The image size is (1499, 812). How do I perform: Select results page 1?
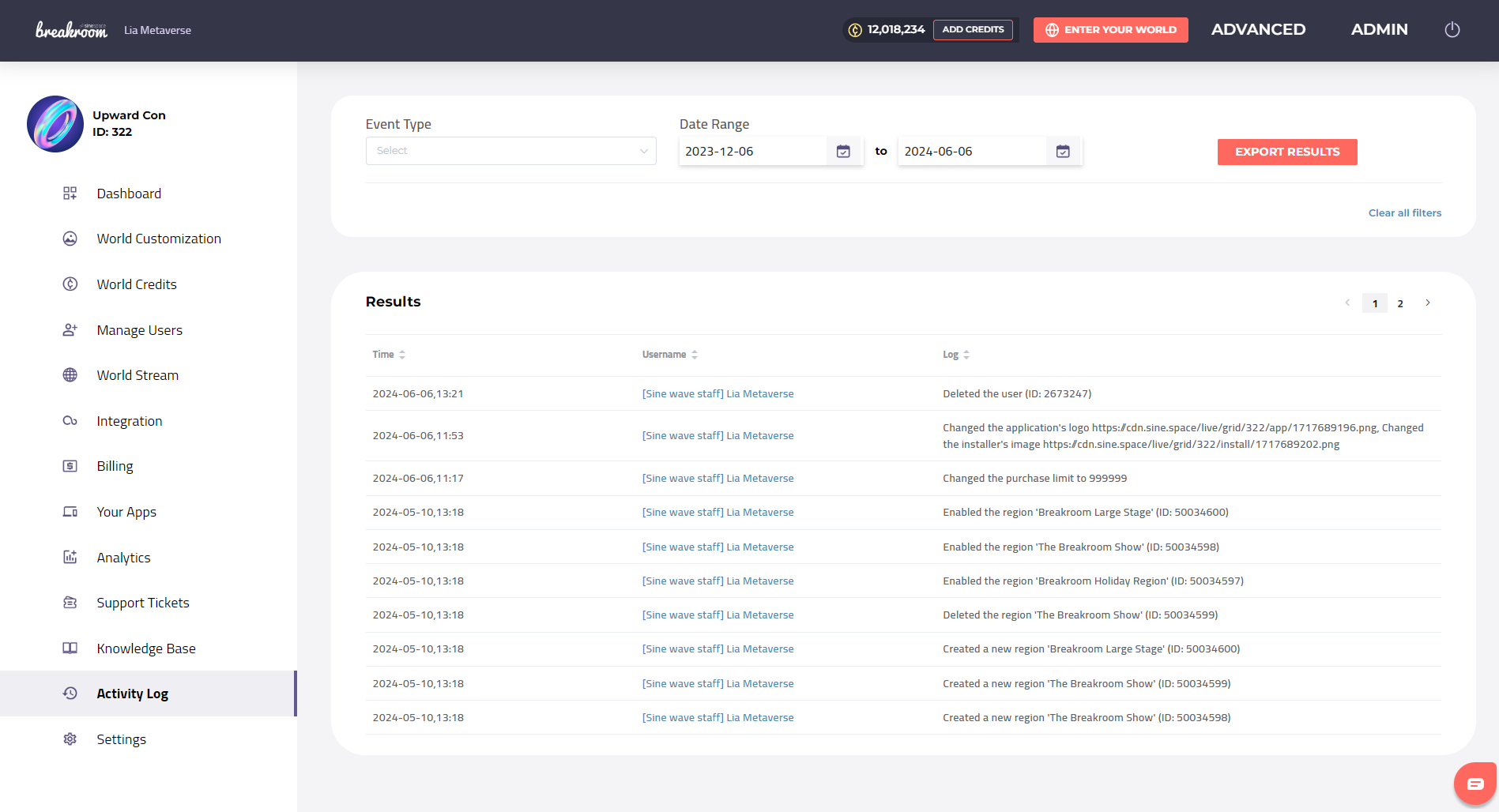point(1375,303)
